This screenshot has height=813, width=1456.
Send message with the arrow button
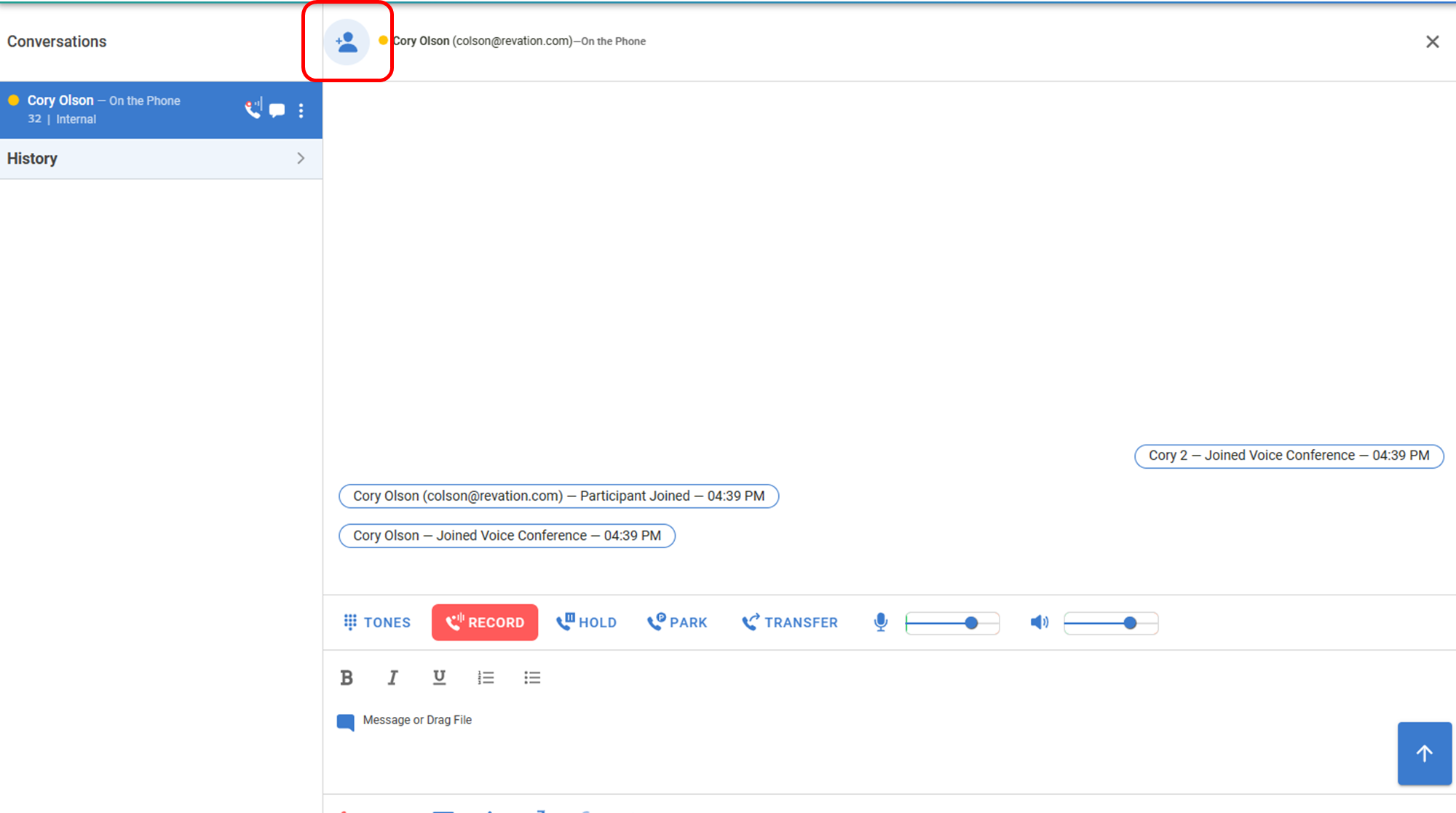tap(1424, 753)
